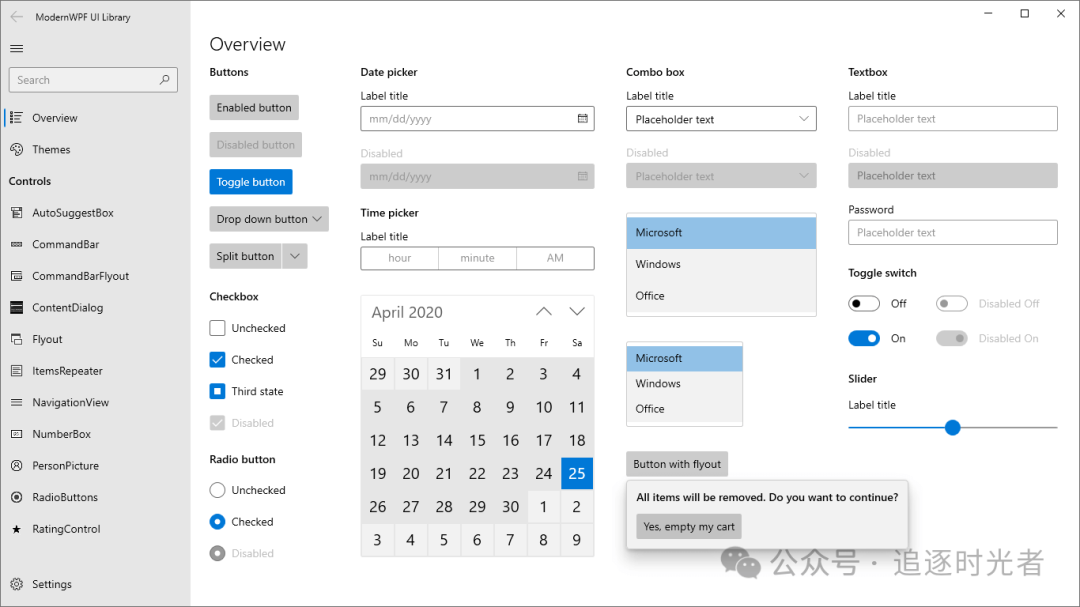Click the date picker calendar icon
1080x607 pixels.
(x=583, y=118)
